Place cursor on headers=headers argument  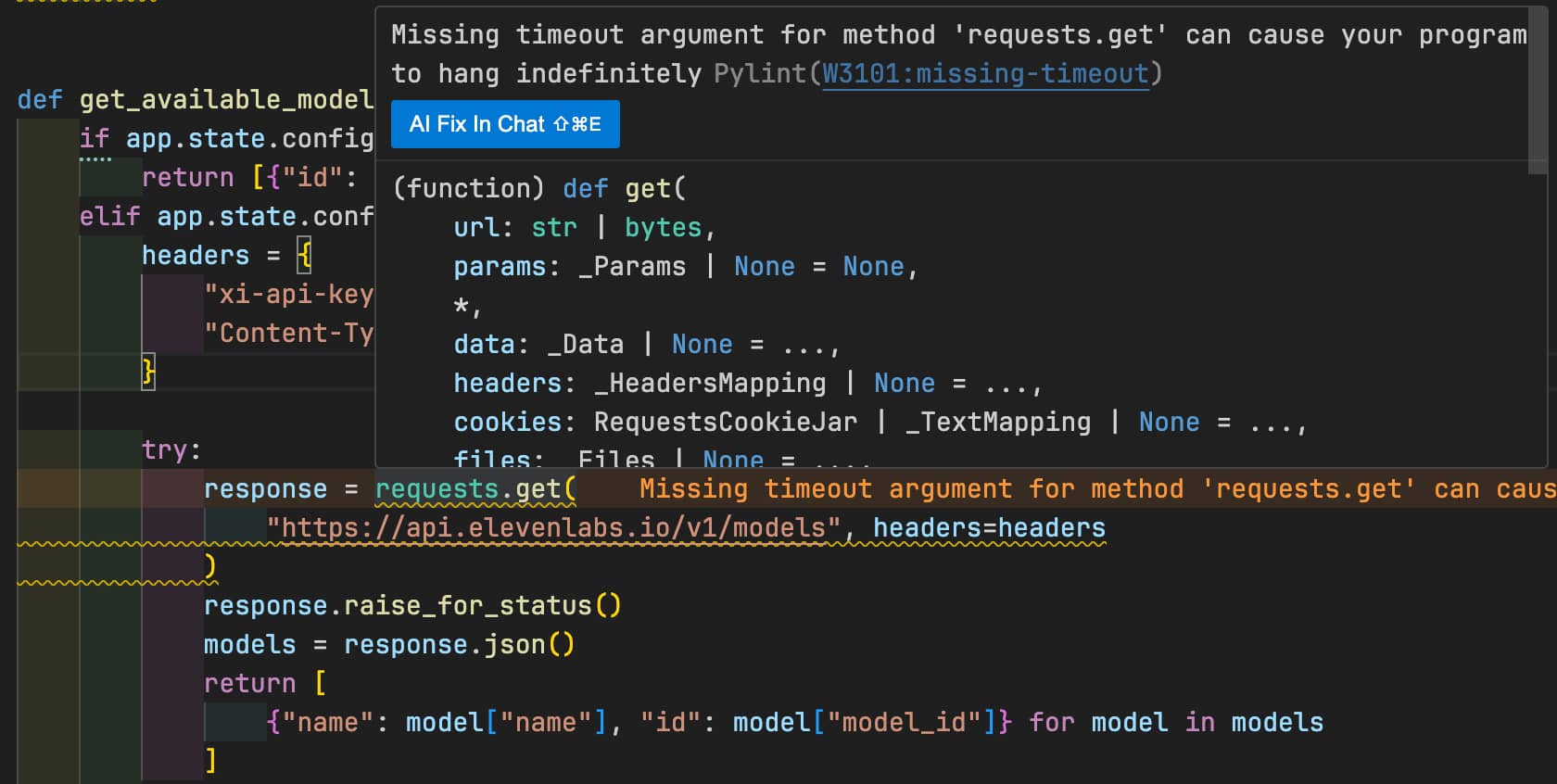point(988,527)
